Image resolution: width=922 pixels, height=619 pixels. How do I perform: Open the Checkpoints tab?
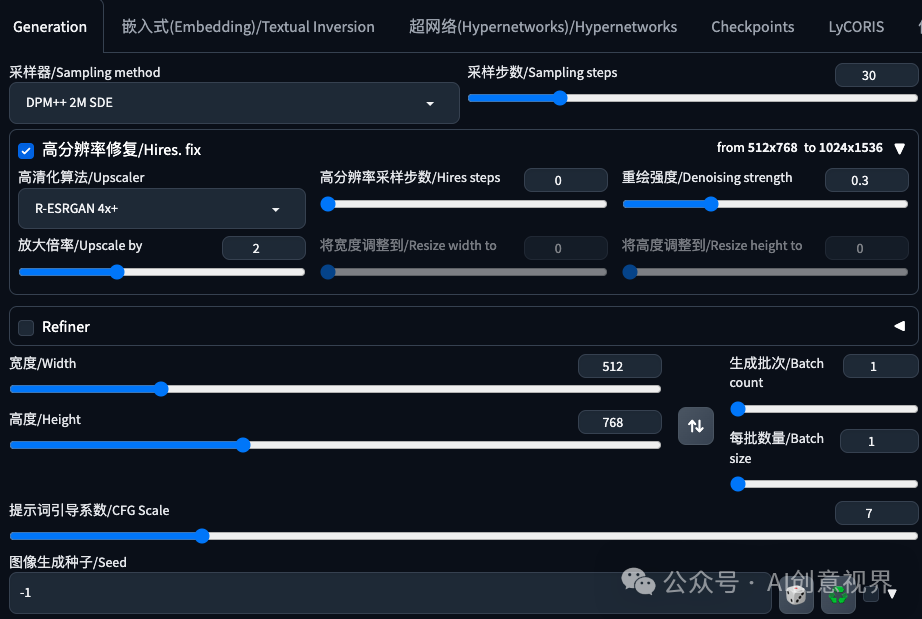click(753, 27)
